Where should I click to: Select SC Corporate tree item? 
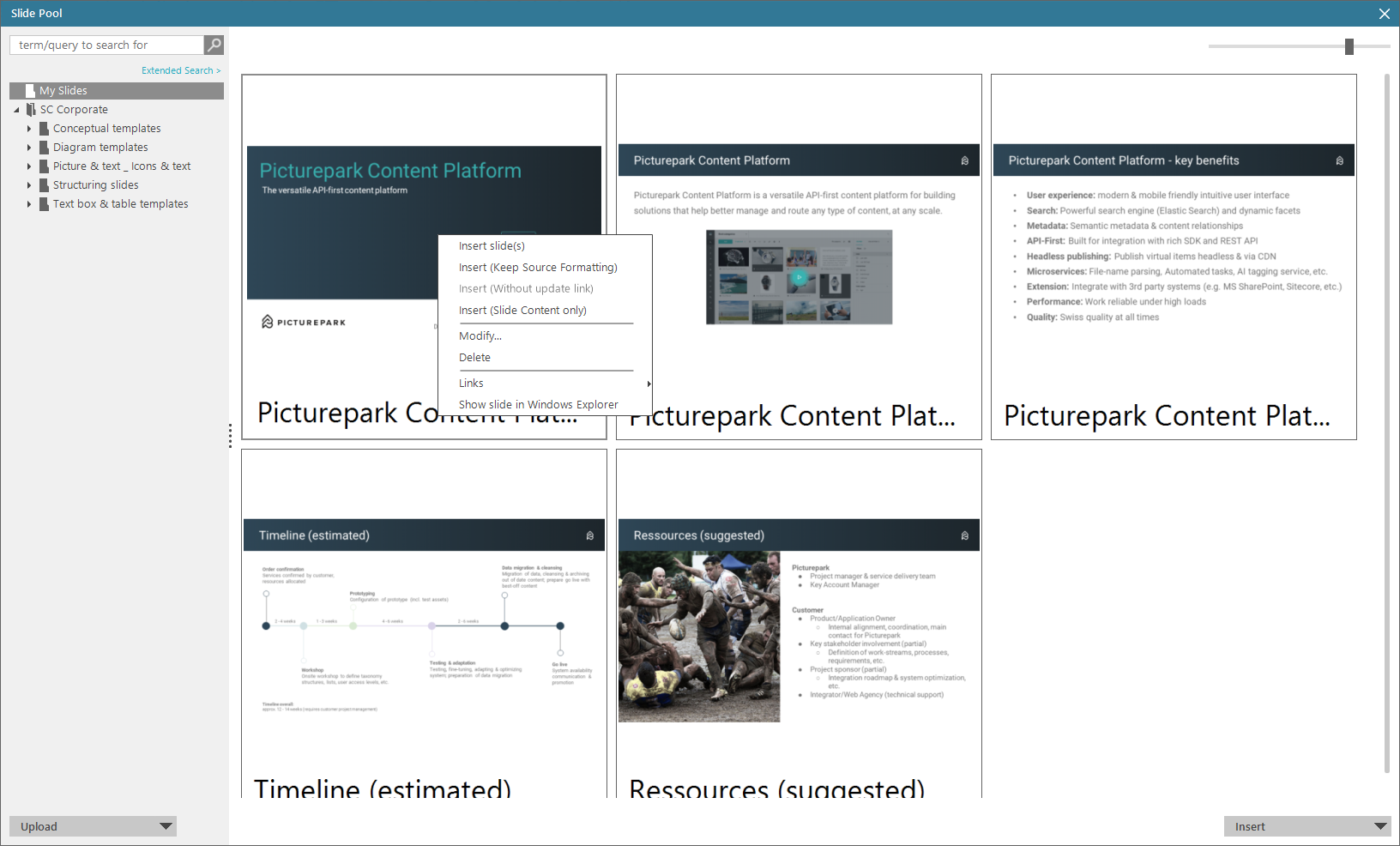pyautogui.click(x=74, y=109)
